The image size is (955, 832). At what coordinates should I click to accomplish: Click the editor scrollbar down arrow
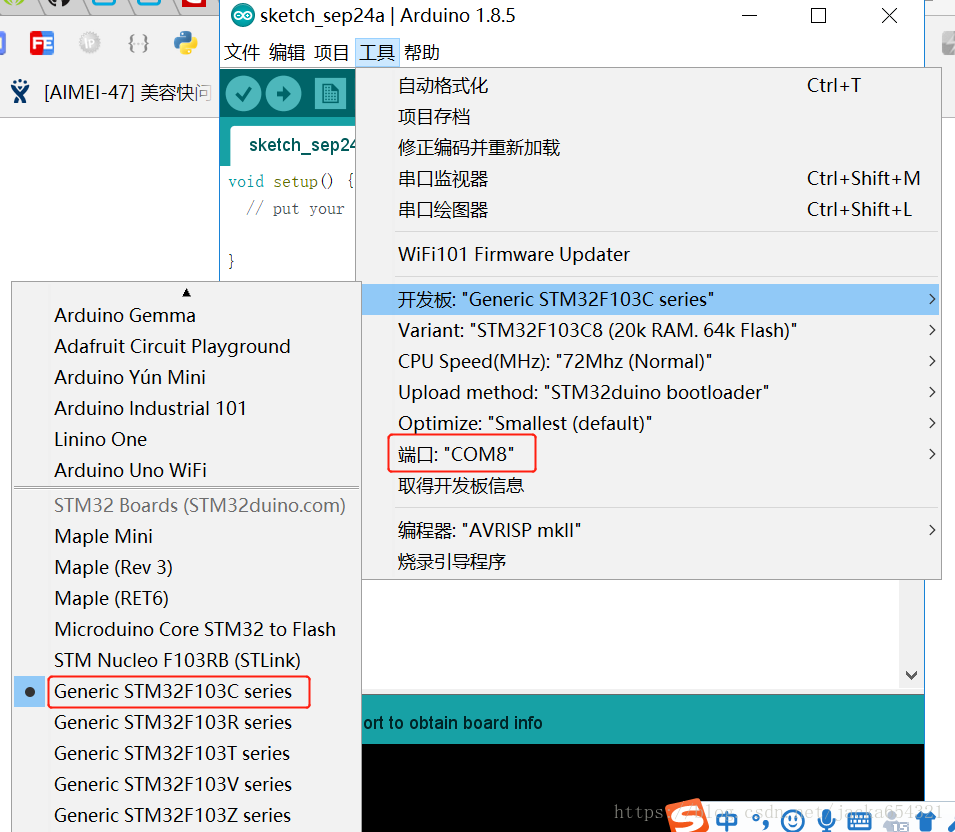pos(911,675)
